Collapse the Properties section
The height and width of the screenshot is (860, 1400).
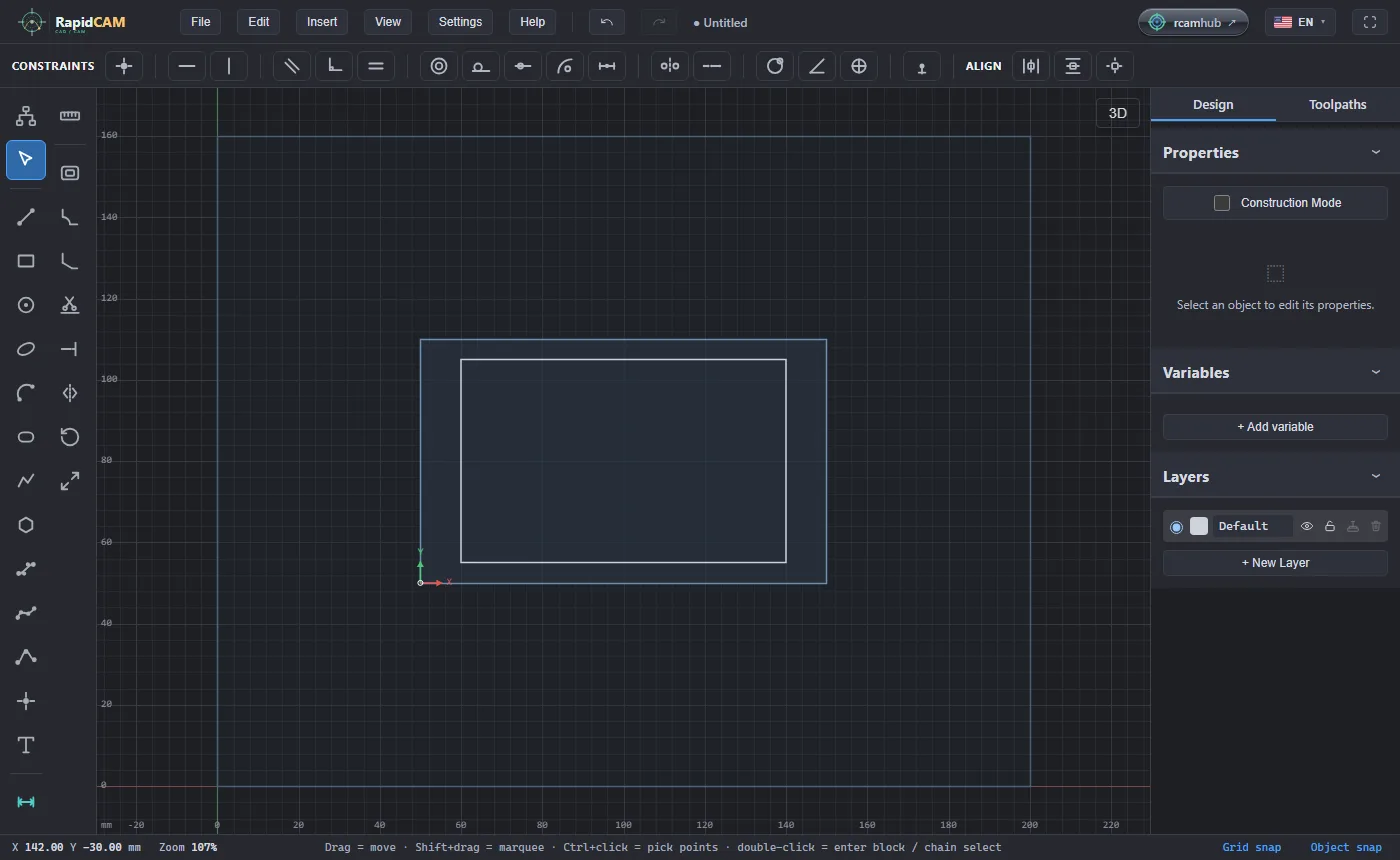1376,152
